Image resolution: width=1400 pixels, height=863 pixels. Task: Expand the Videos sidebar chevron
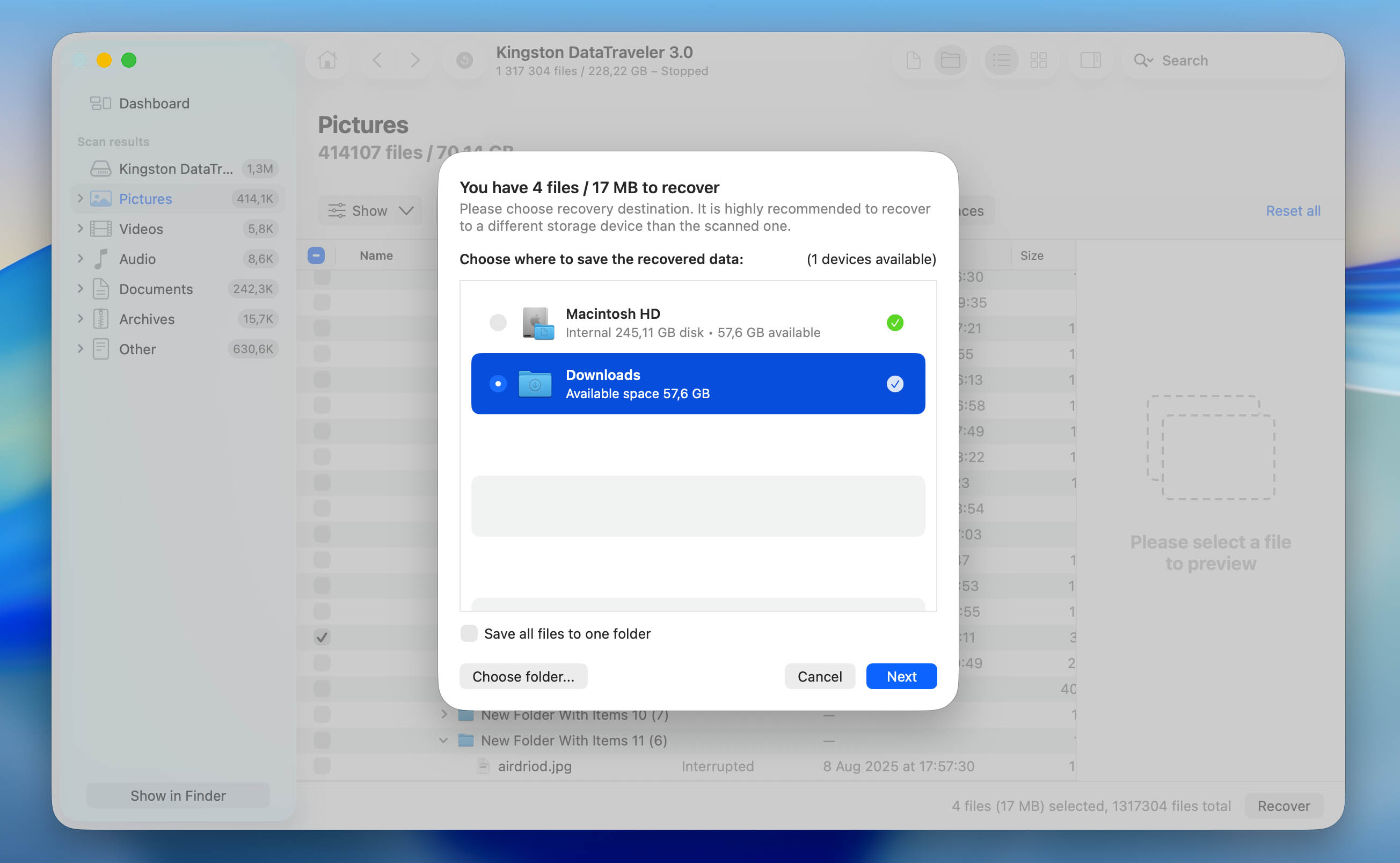(81, 228)
